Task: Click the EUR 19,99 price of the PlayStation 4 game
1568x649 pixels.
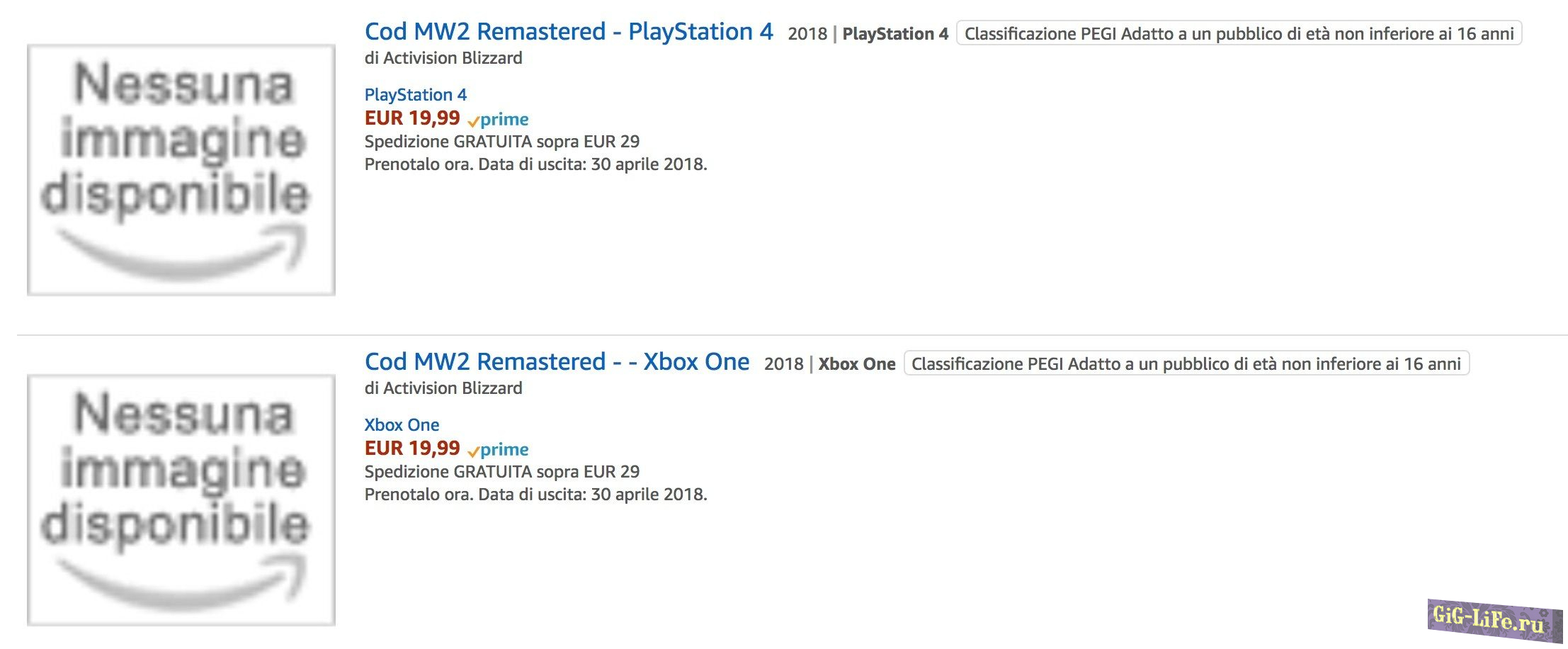Action: click(412, 118)
